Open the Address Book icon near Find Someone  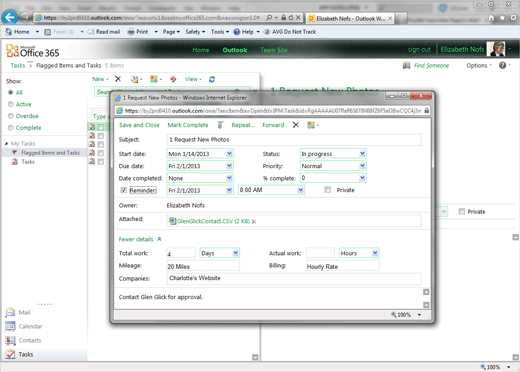[x=406, y=65]
